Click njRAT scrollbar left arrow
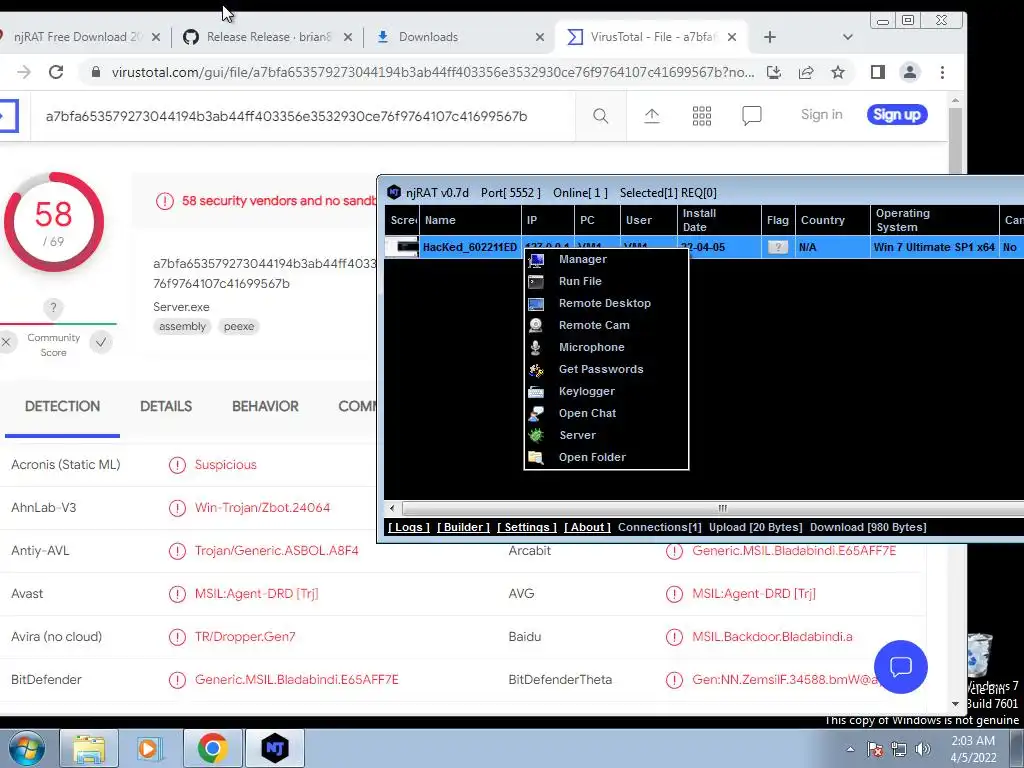1024x768 pixels. tap(392, 508)
